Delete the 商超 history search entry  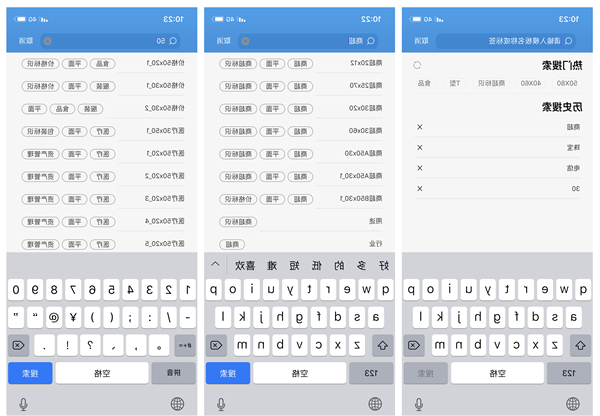[x=420, y=127]
